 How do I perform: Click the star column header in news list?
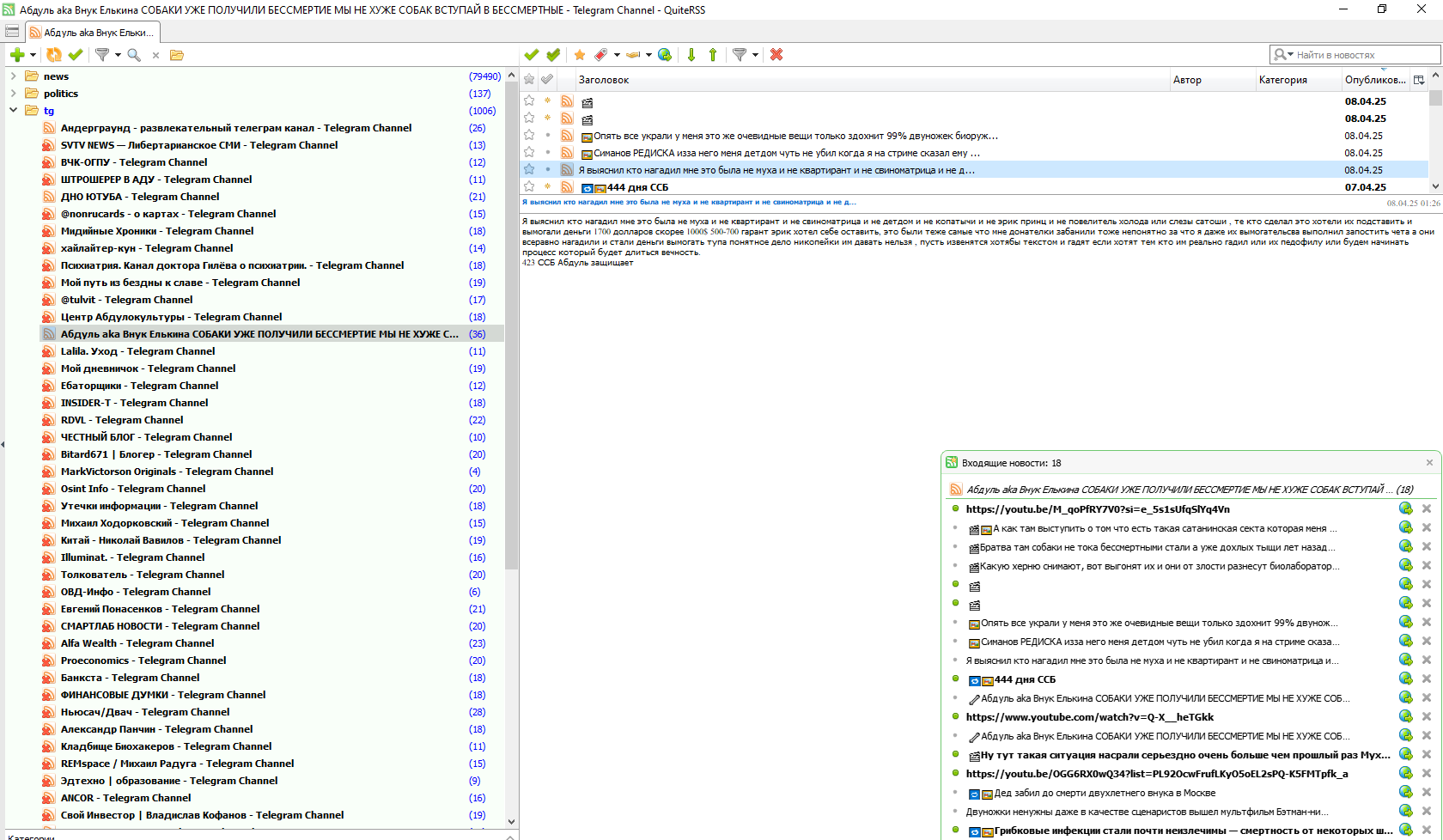[529, 80]
